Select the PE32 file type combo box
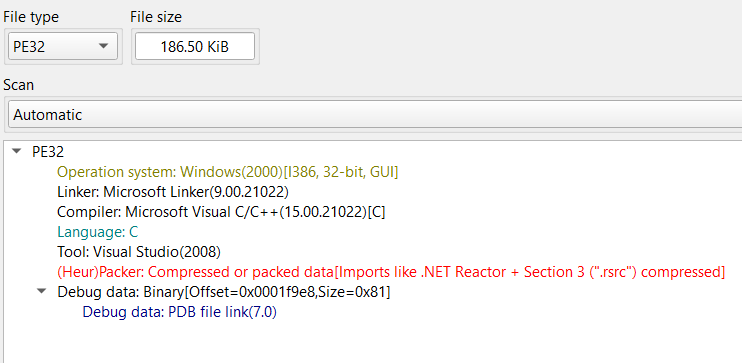742x363 pixels. click(x=63, y=46)
